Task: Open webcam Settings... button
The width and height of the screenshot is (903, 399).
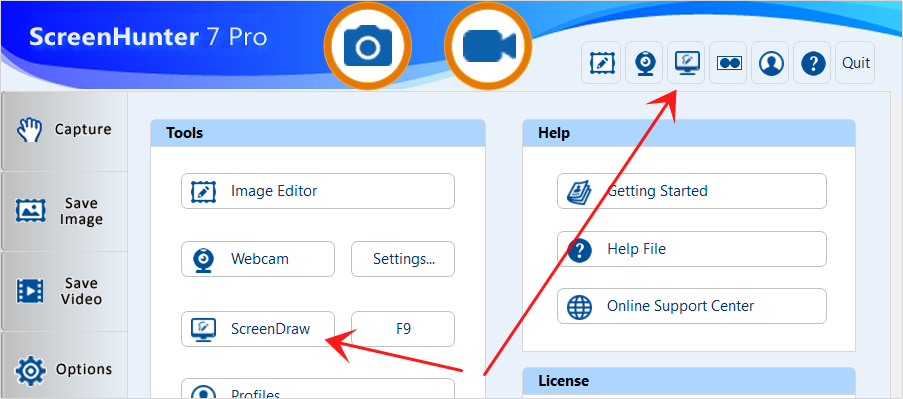Action: coord(403,259)
